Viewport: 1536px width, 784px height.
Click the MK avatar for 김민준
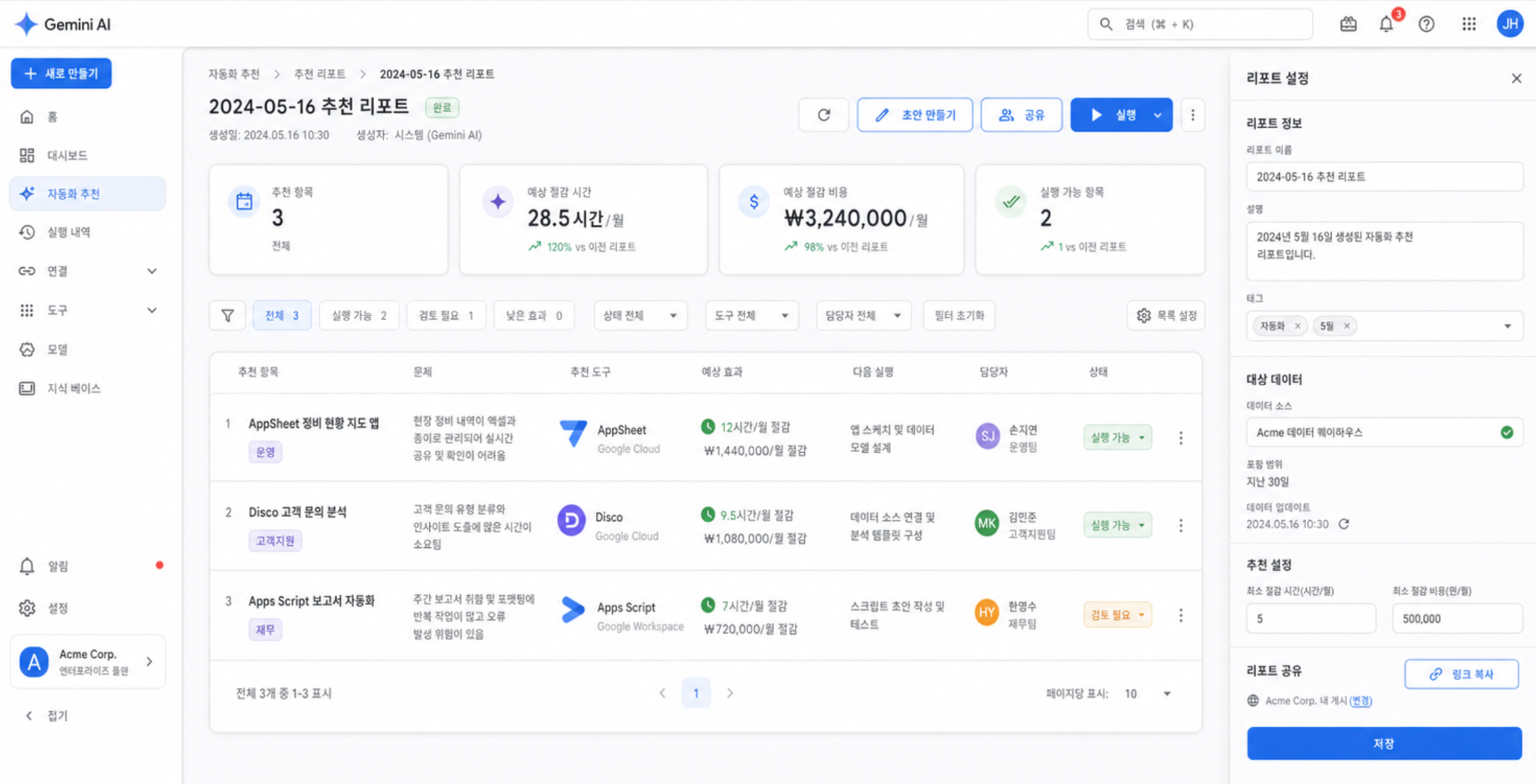coord(987,524)
